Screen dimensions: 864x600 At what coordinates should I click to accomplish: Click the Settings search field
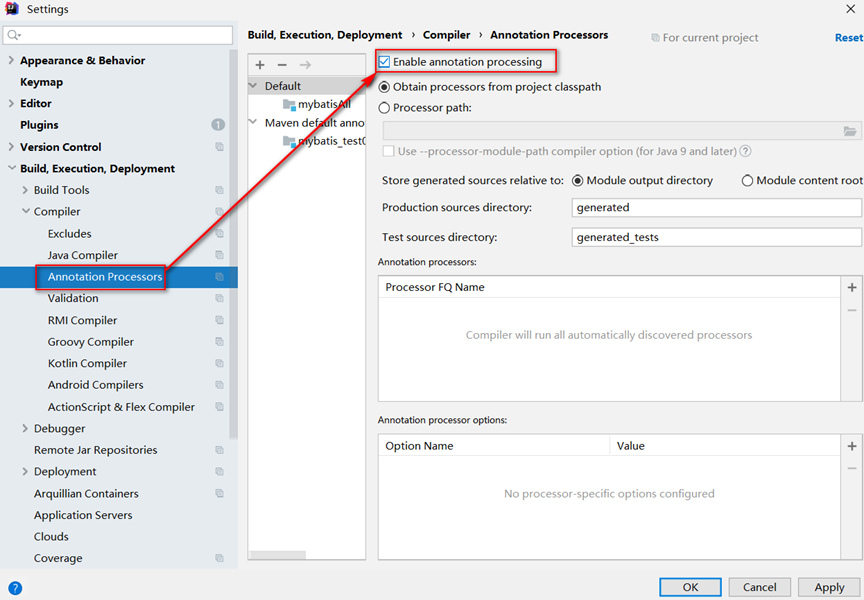point(117,35)
